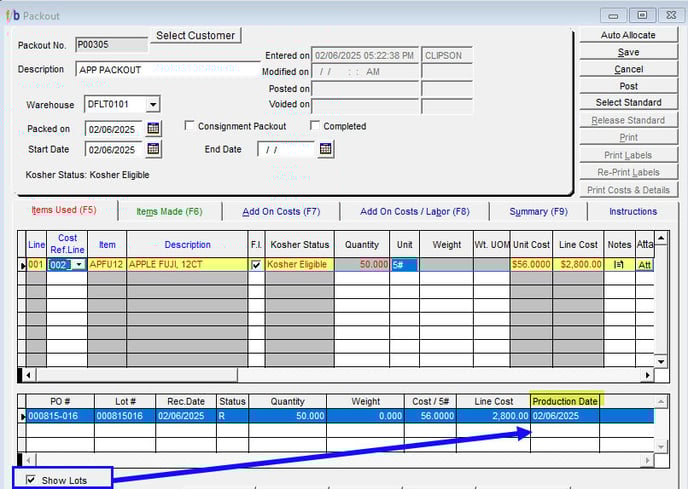Click the row selector arrow for line 001
688x489 pixels.
[x=22, y=265]
